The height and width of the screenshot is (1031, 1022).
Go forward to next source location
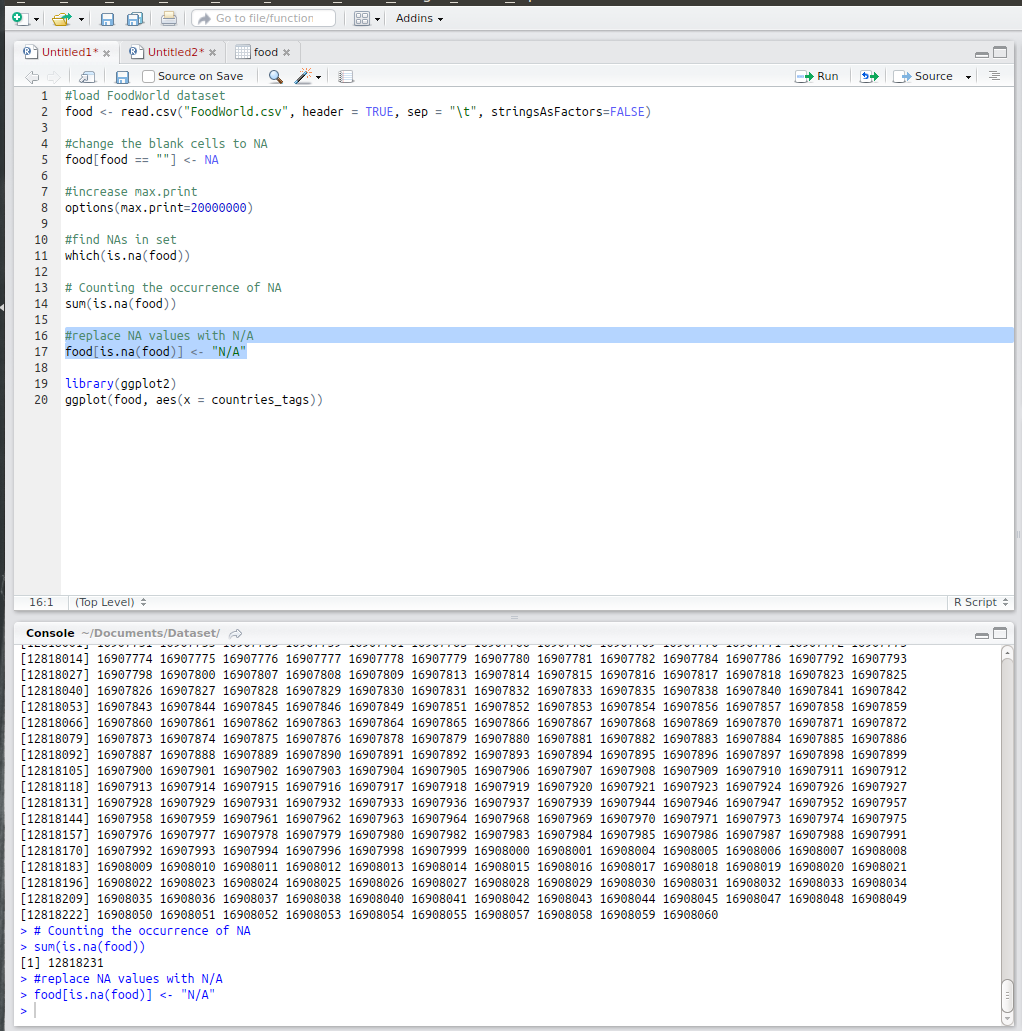point(54,77)
